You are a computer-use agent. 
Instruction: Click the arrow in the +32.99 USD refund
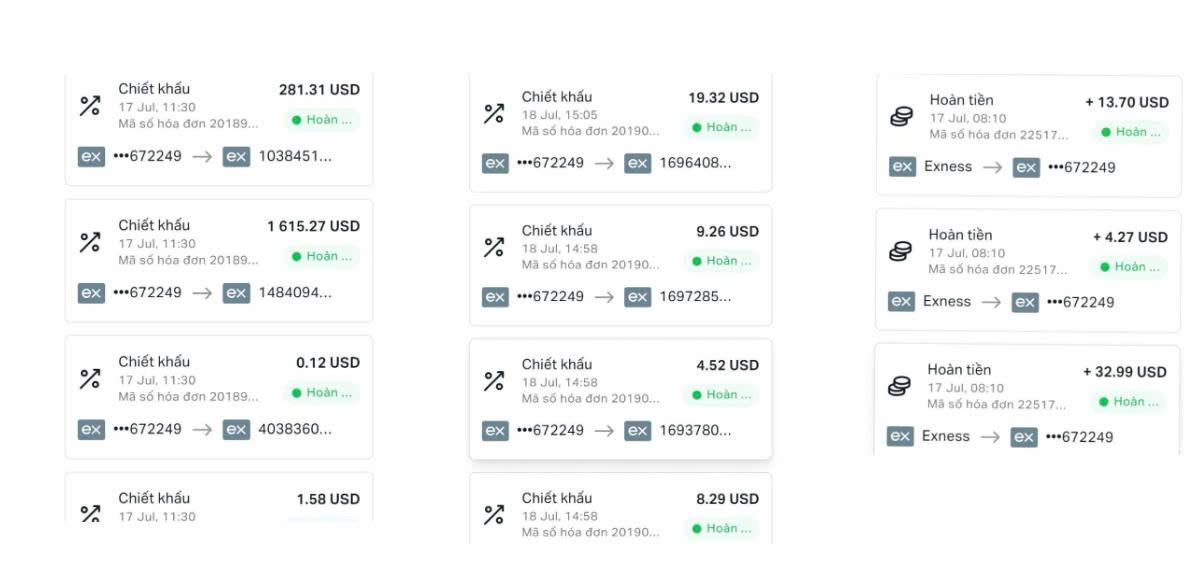(x=989, y=437)
